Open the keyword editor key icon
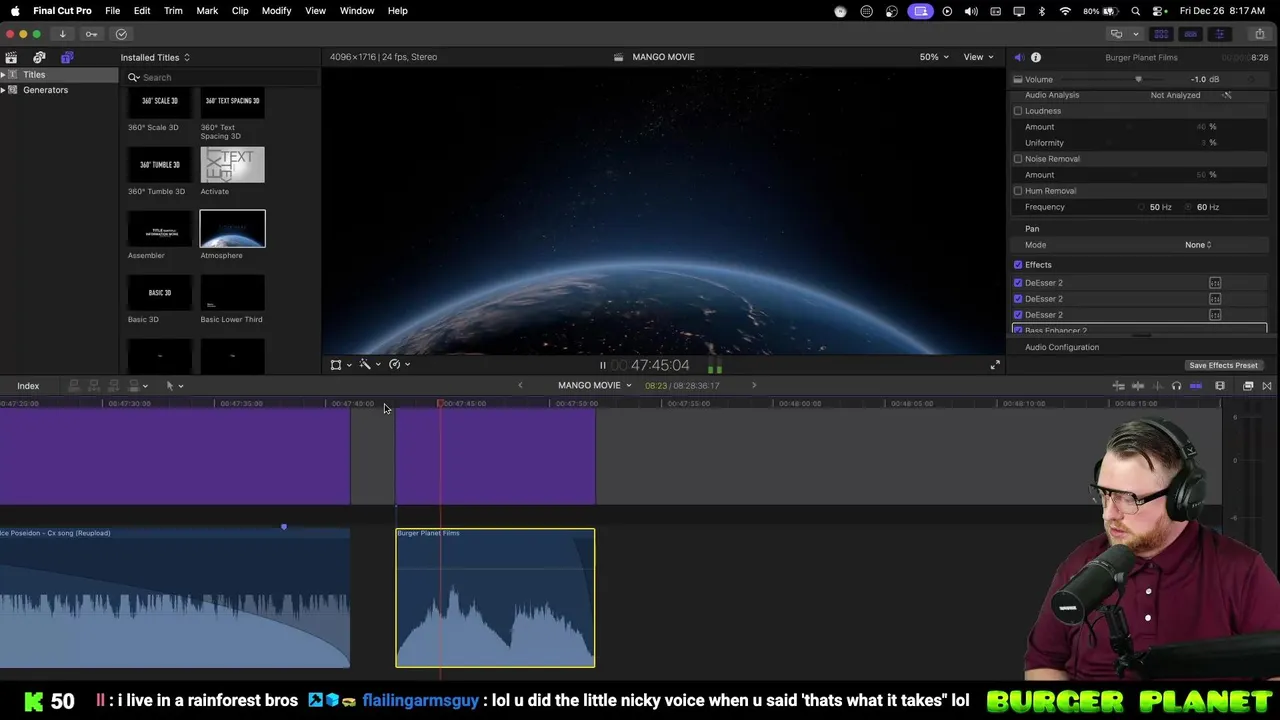 pos(91,34)
